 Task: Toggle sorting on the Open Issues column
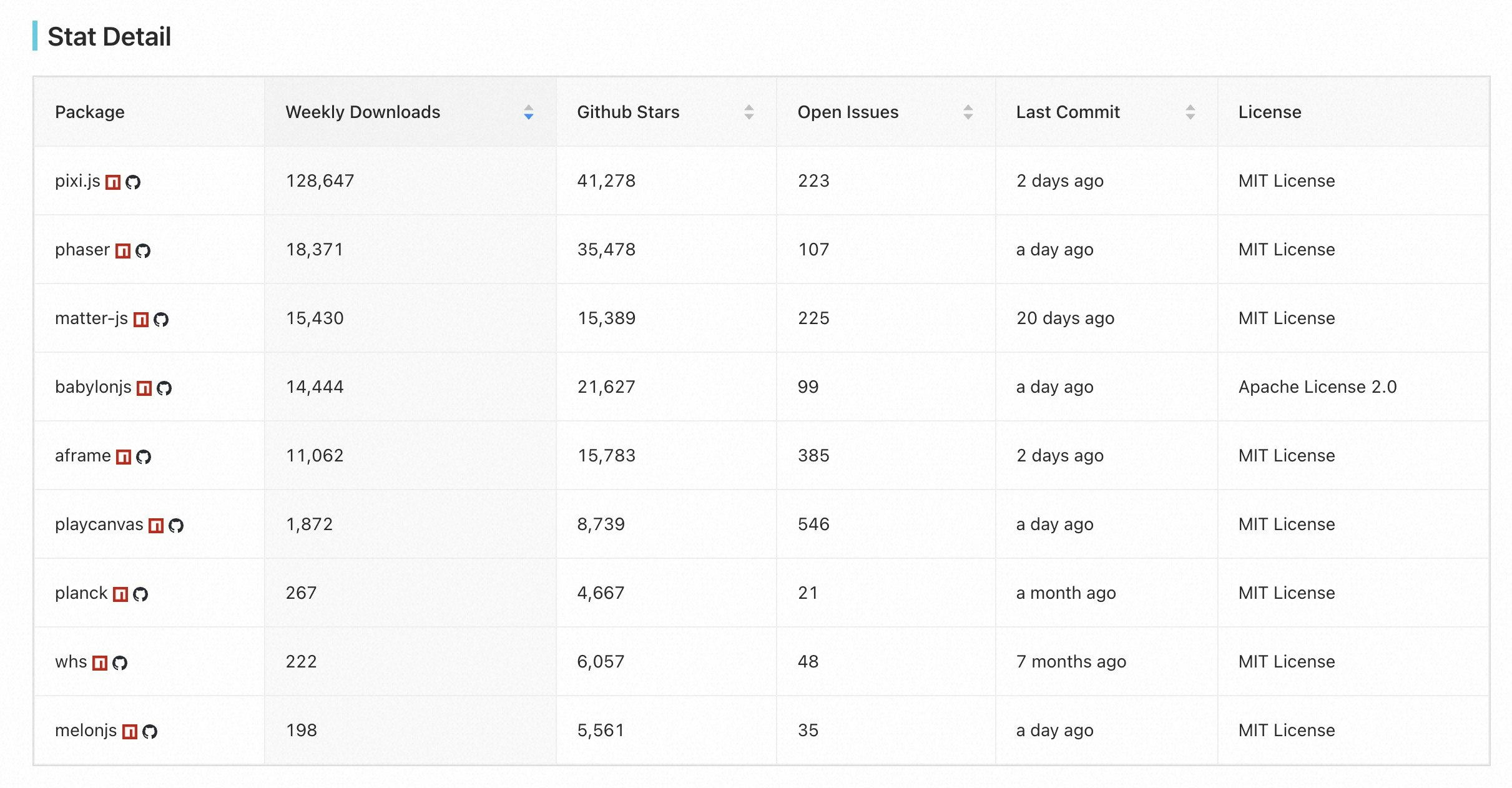(x=968, y=112)
